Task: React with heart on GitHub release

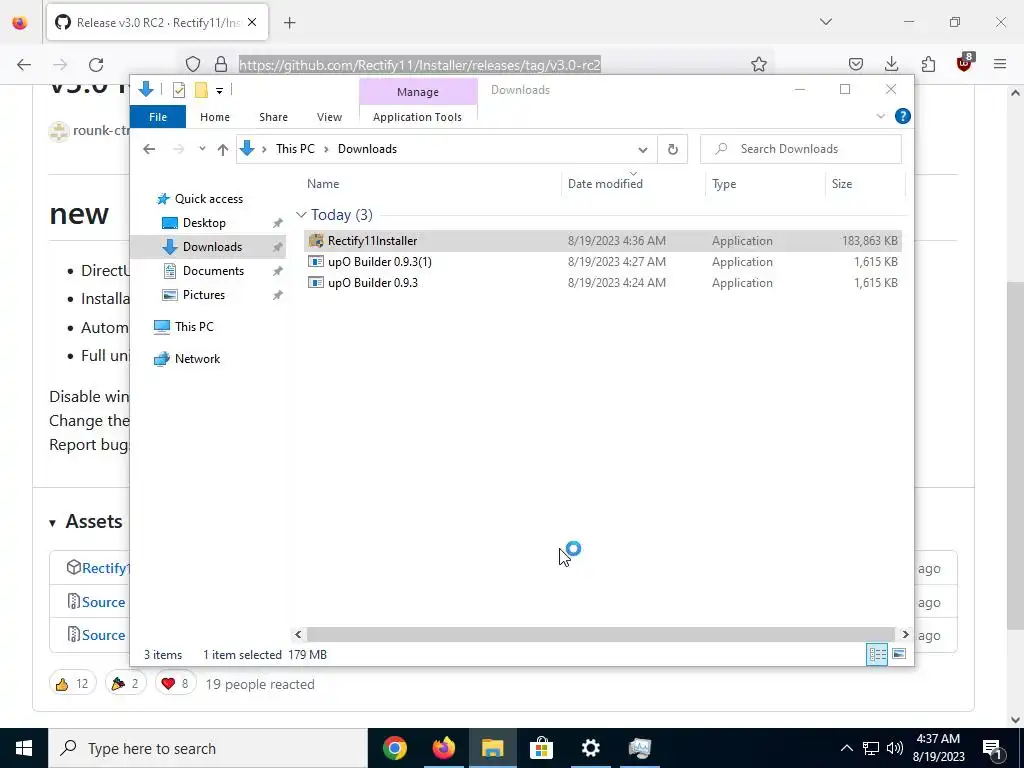Action: click(175, 684)
